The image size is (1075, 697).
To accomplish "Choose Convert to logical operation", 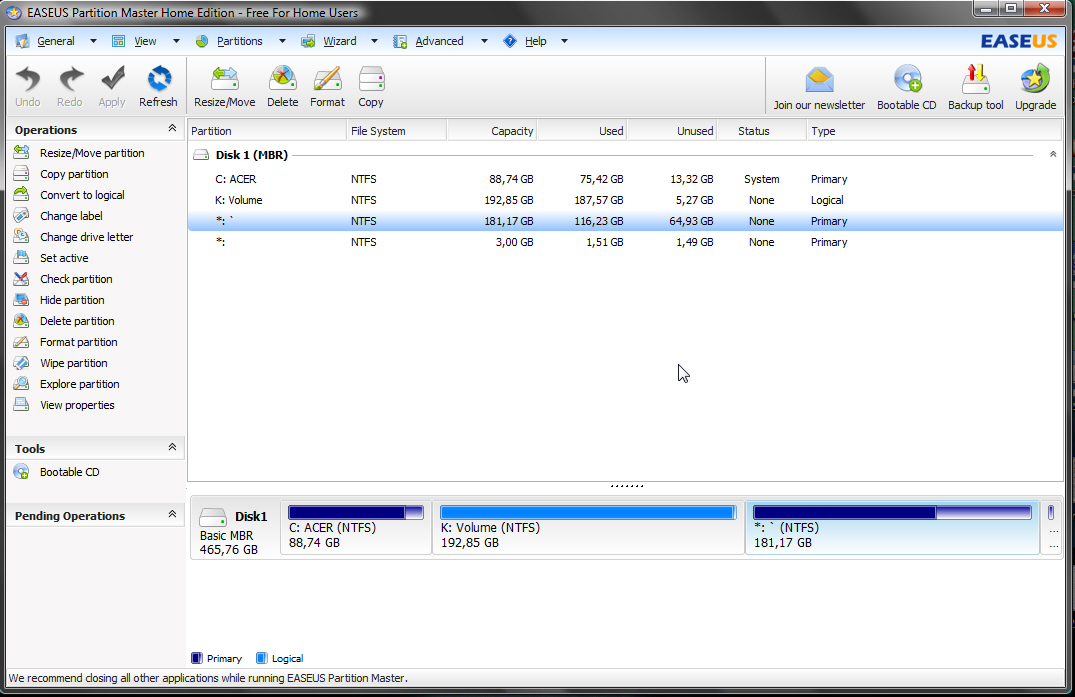I will (82, 195).
